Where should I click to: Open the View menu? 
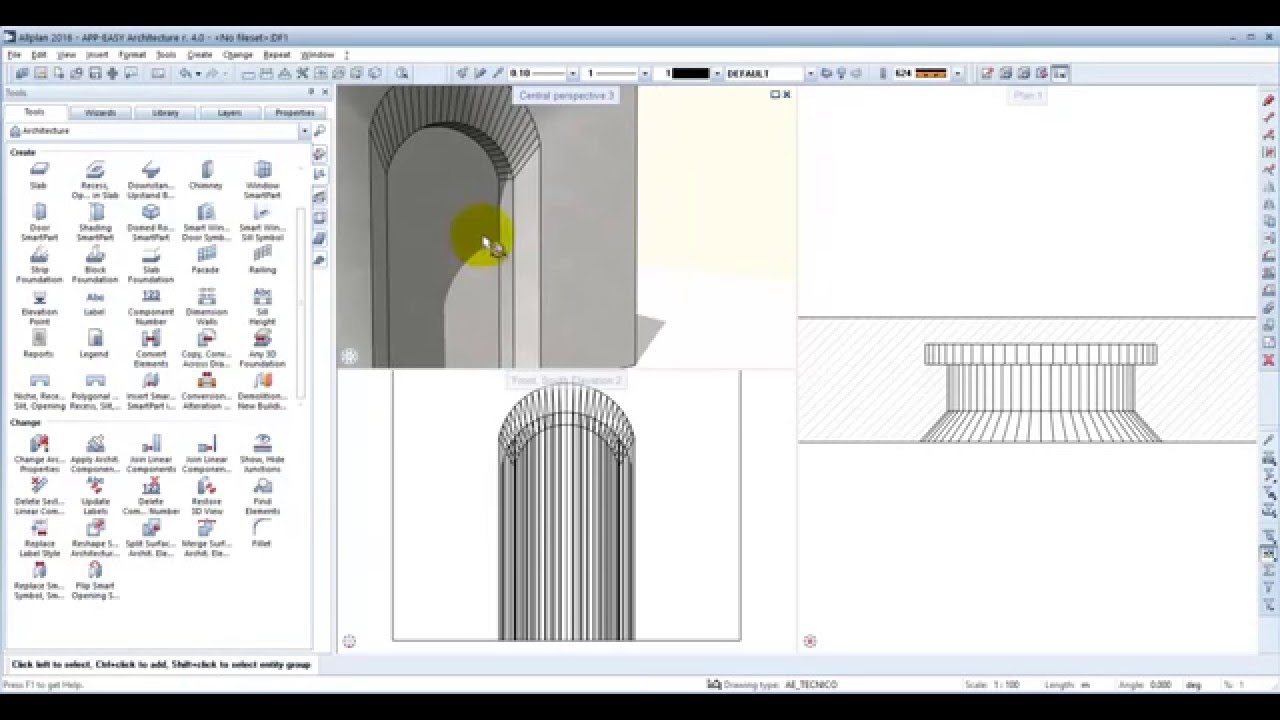tap(66, 55)
